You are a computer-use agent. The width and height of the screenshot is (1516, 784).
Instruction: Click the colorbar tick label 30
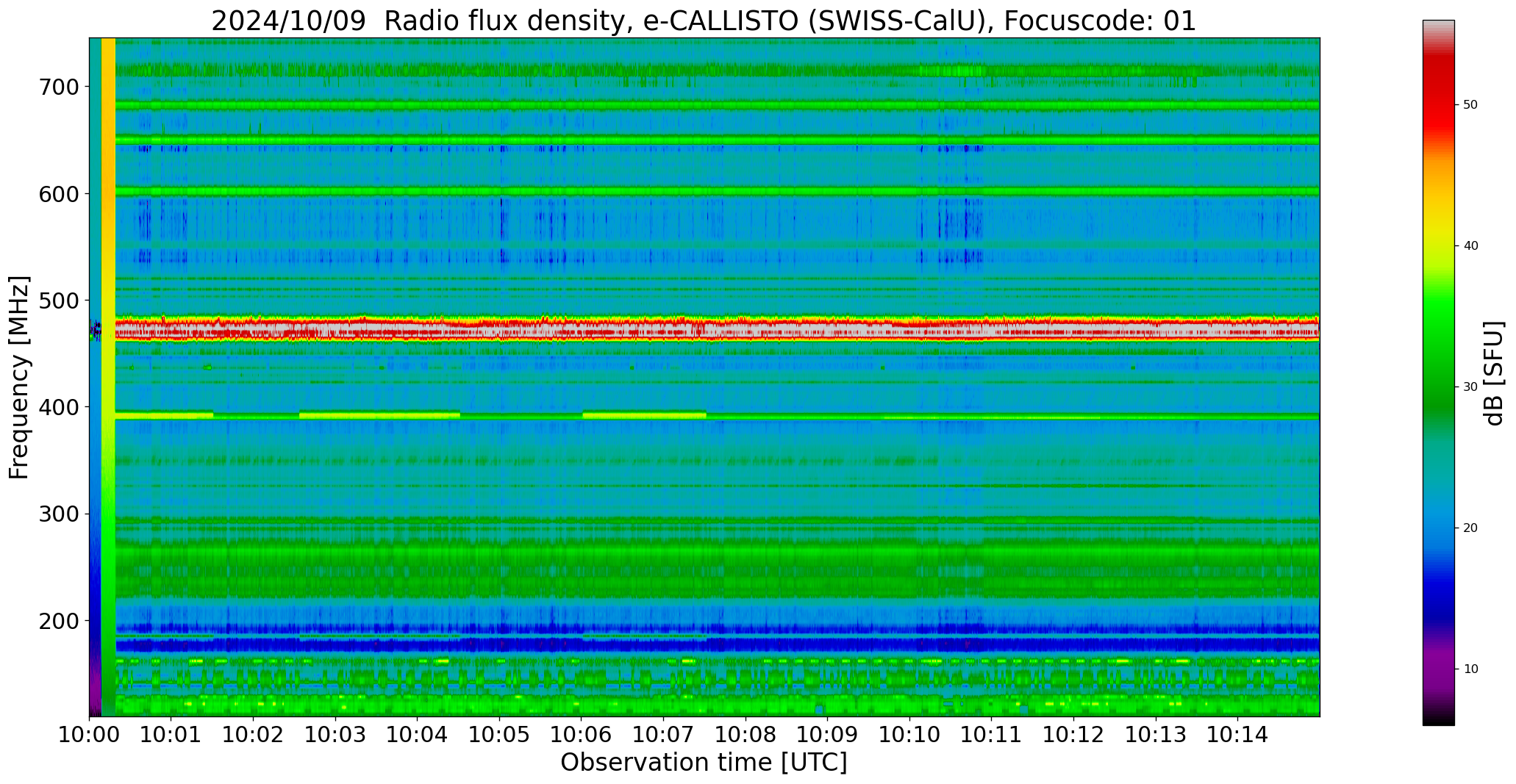1470,387
